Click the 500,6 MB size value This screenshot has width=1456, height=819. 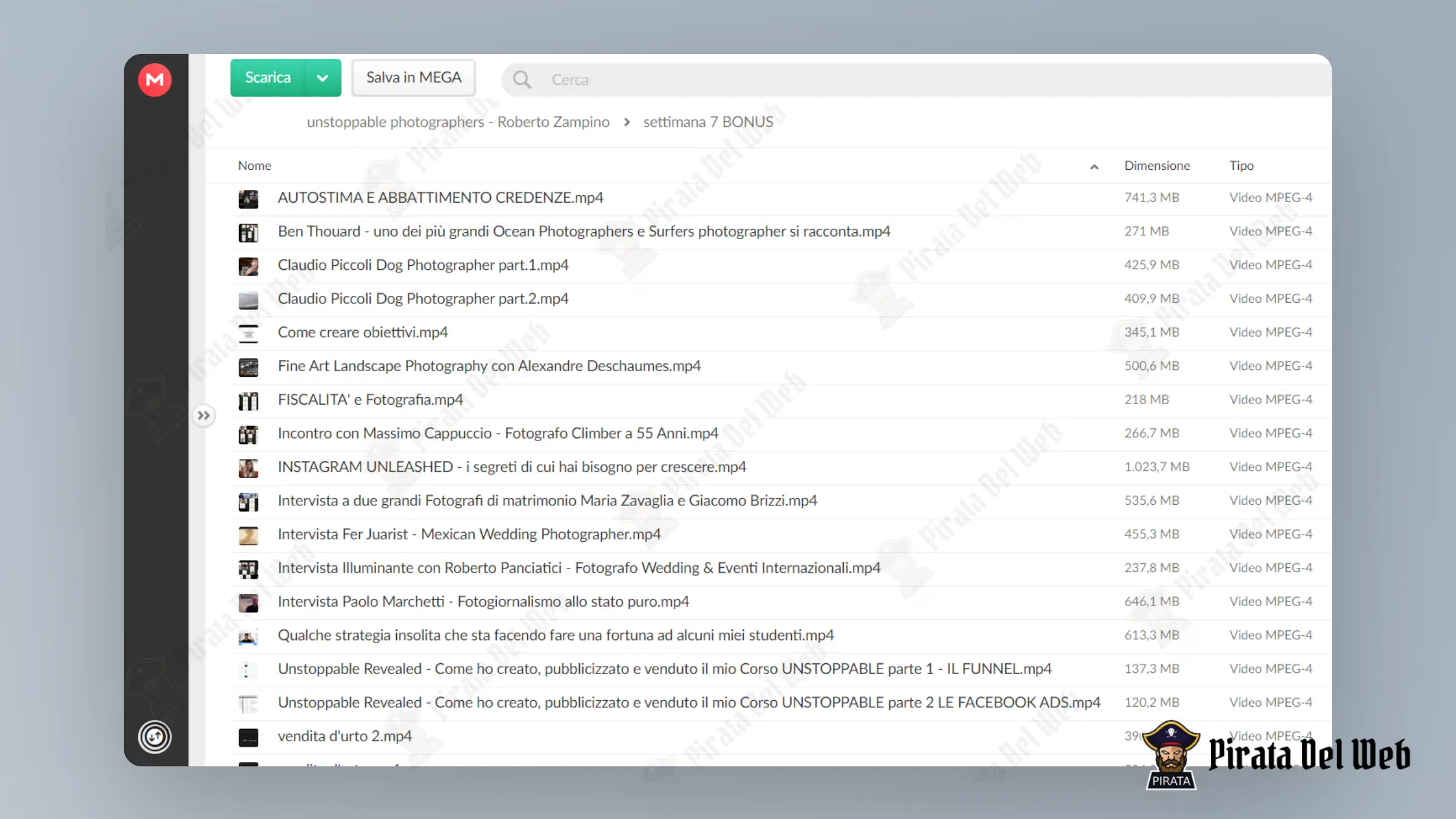pyautogui.click(x=1151, y=366)
